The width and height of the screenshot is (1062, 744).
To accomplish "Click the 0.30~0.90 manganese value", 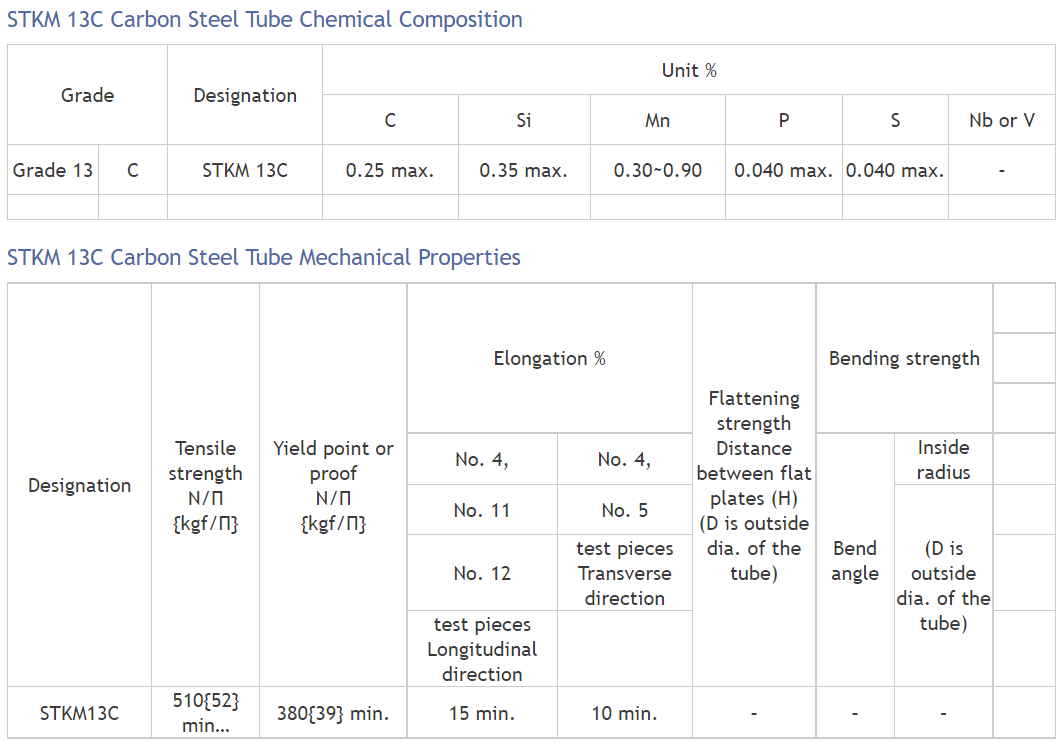I will click(657, 170).
